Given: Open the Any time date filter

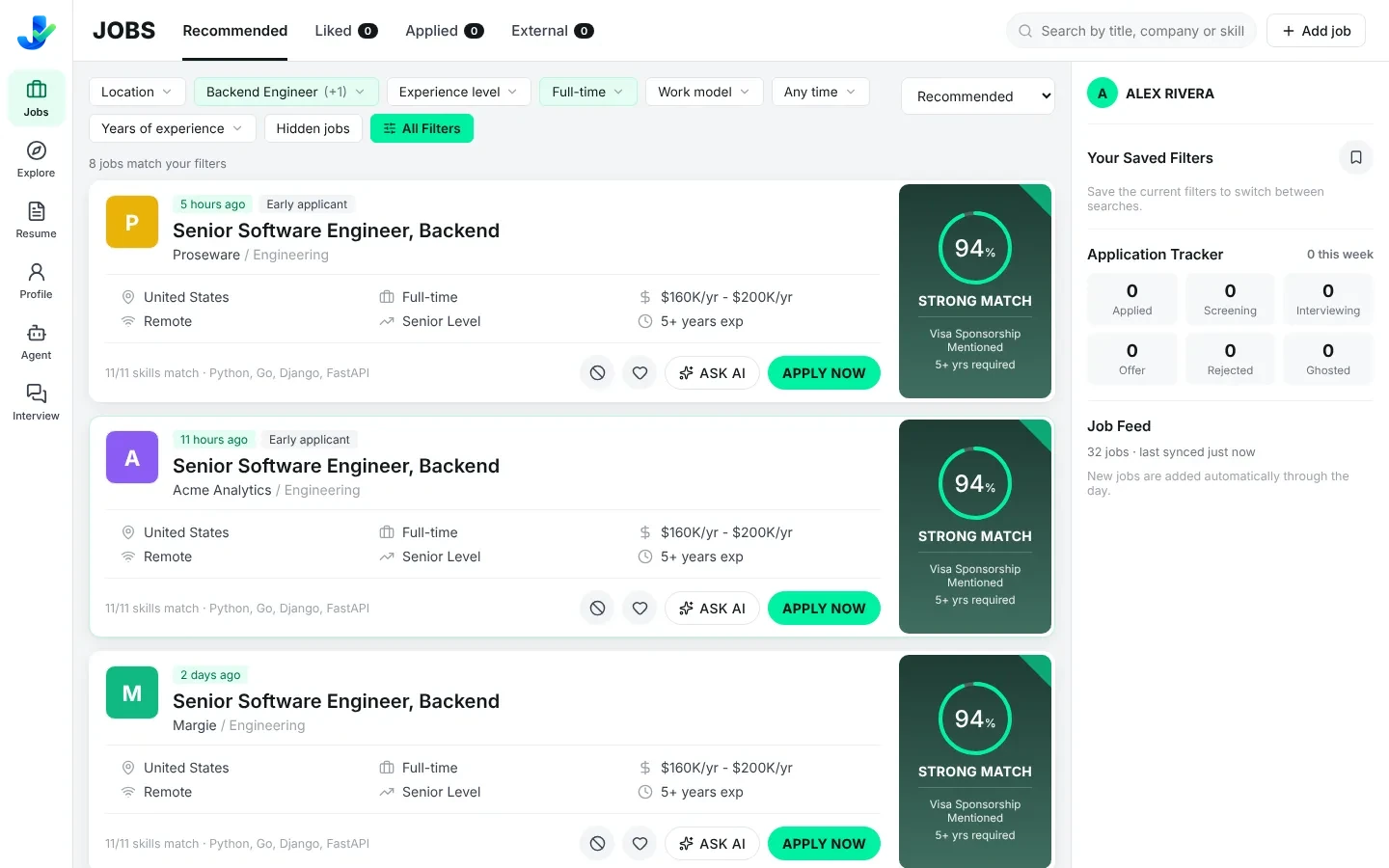Looking at the screenshot, I should tap(821, 92).
